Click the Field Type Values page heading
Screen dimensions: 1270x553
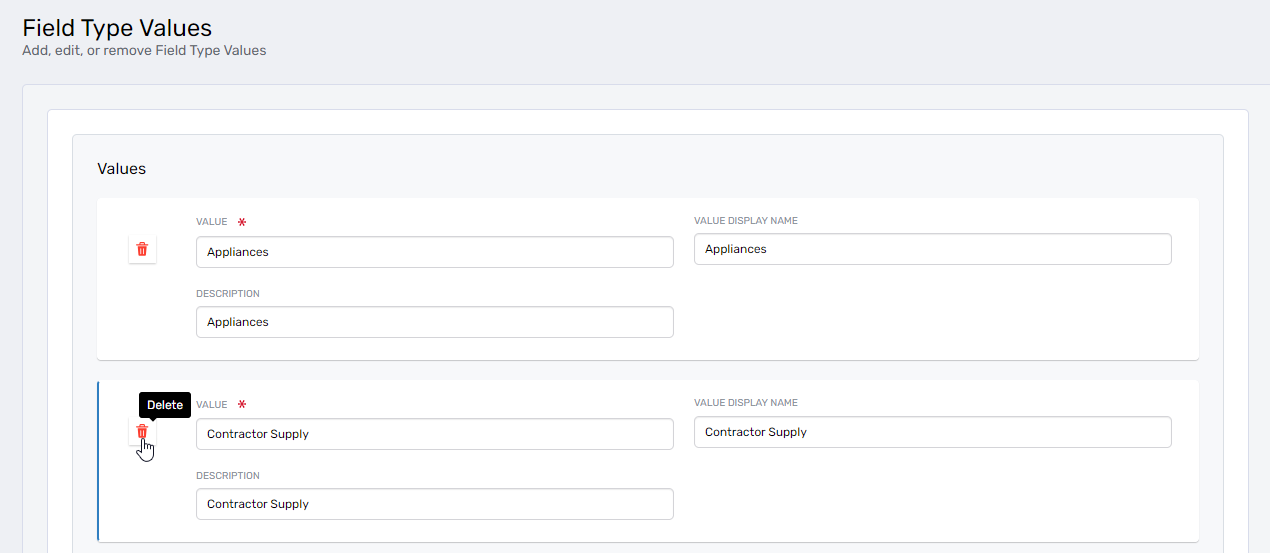pos(117,28)
